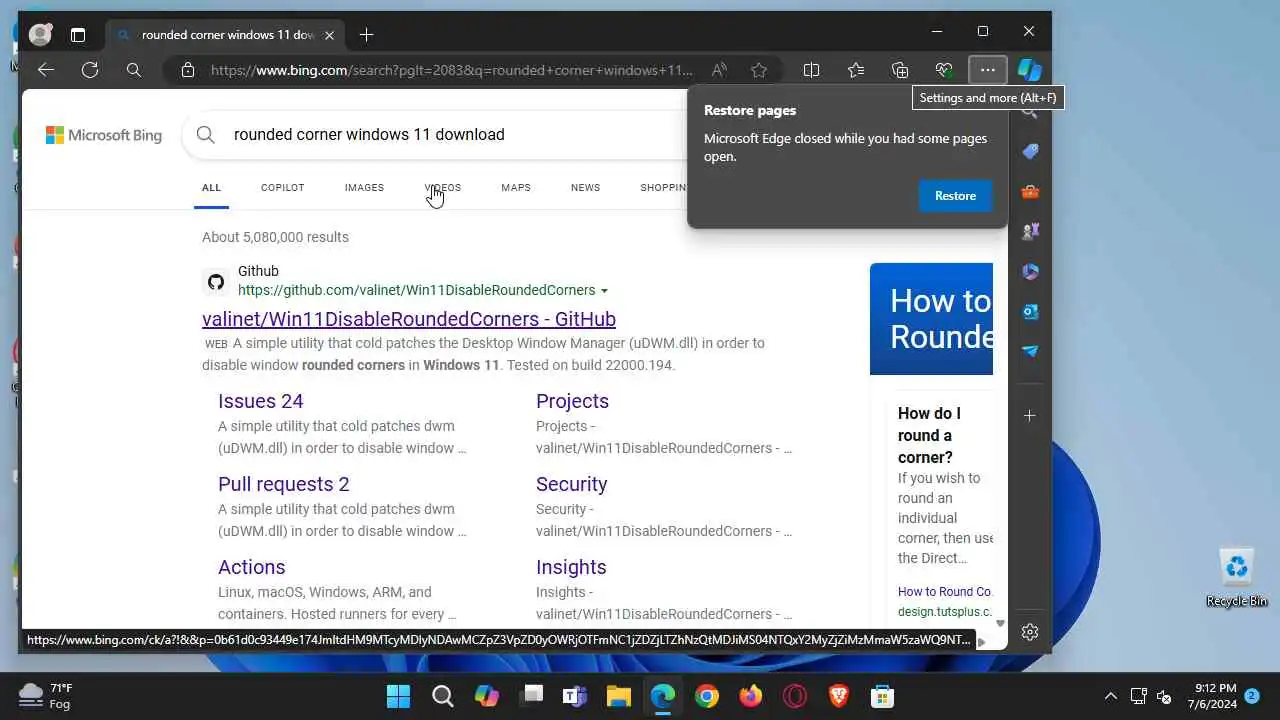Switch to the MAPS tab
This screenshot has height=720, width=1280.
pyautogui.click(x=516, y=188)
